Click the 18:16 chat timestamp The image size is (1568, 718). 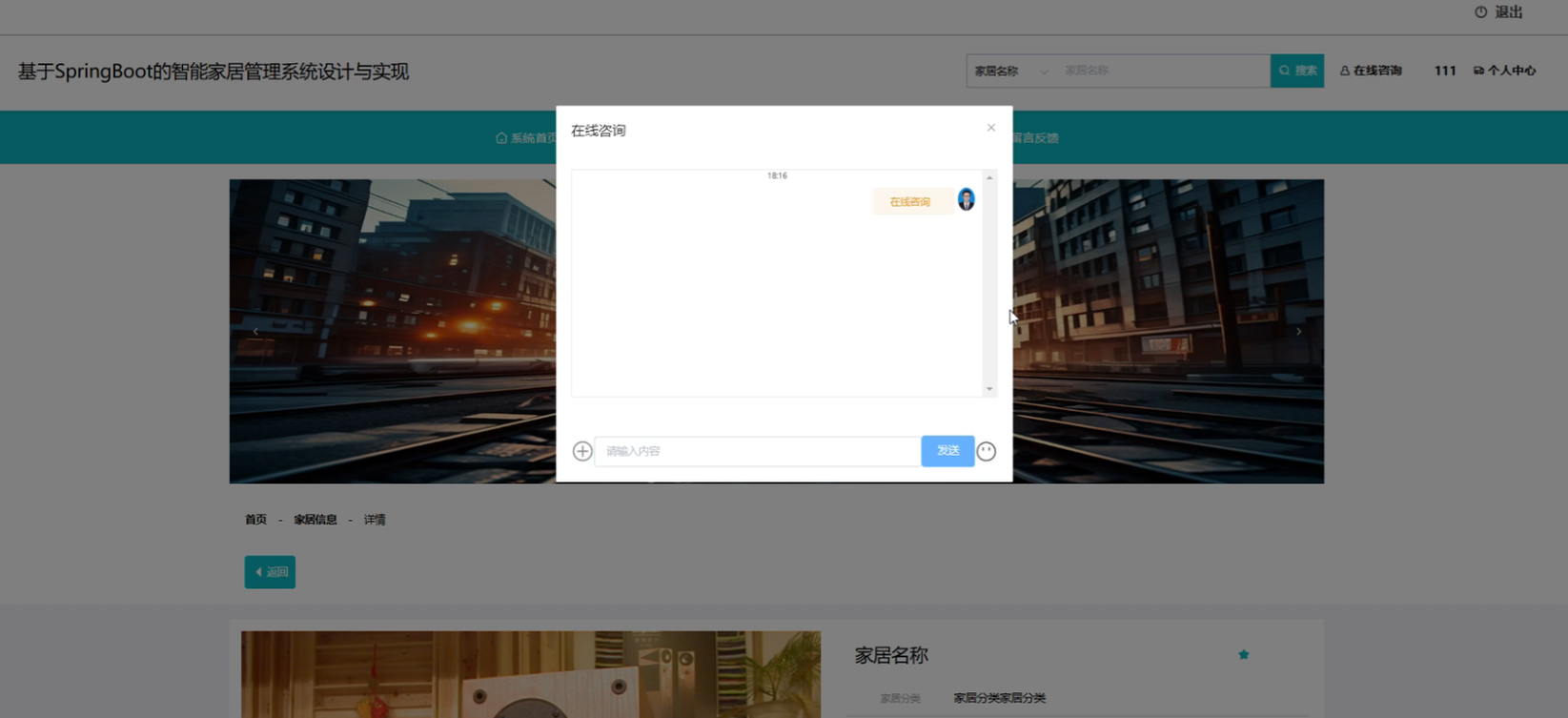point(777,175)
